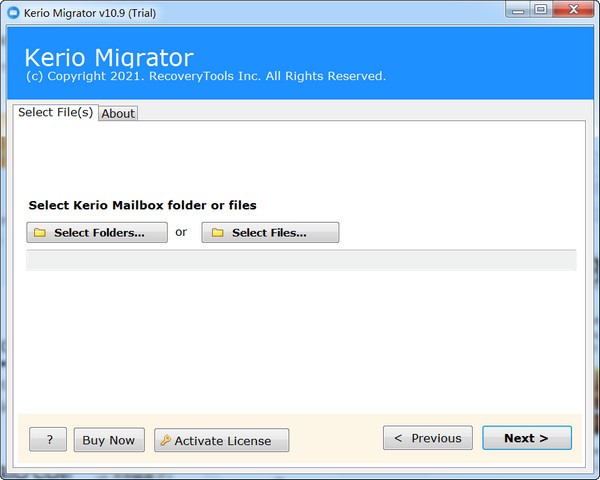
Task: Click the empty gray path bar
Action: click(300, 261)
